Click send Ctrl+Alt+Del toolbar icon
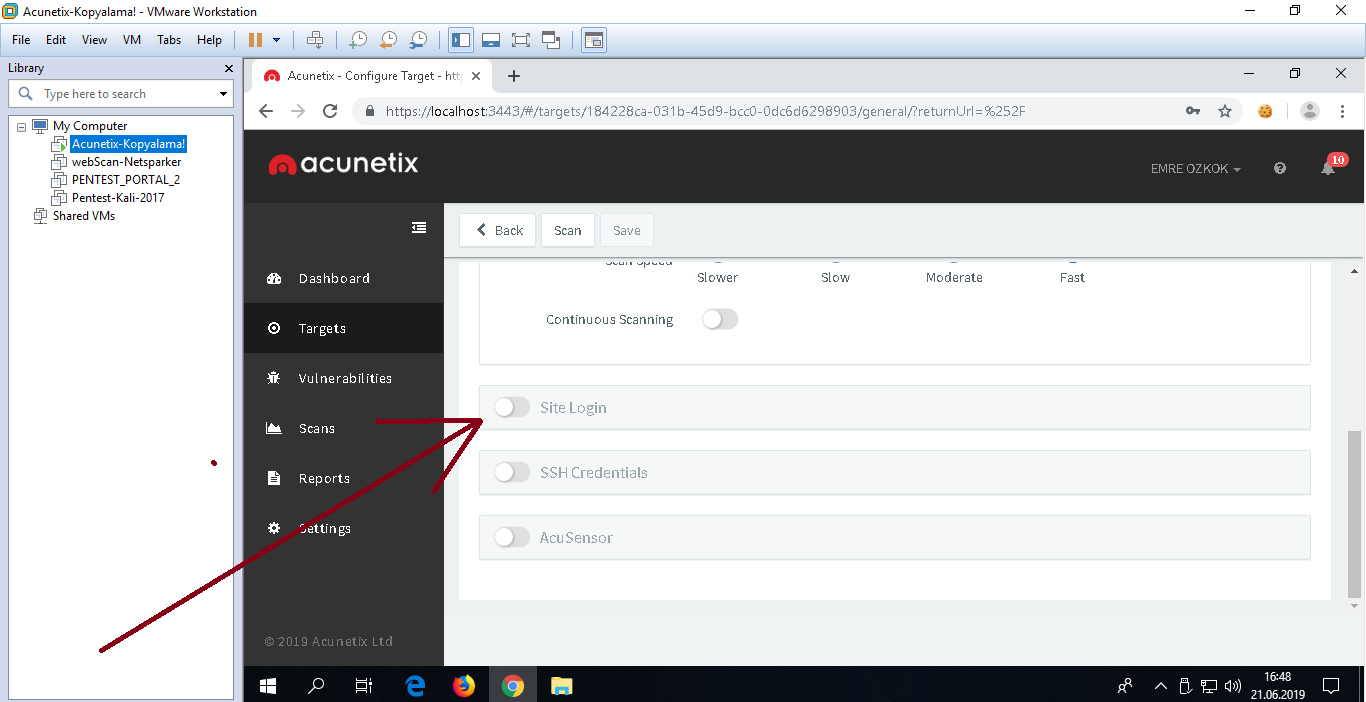The height and width of the screenshot is (702, 1366). point(315,40)
